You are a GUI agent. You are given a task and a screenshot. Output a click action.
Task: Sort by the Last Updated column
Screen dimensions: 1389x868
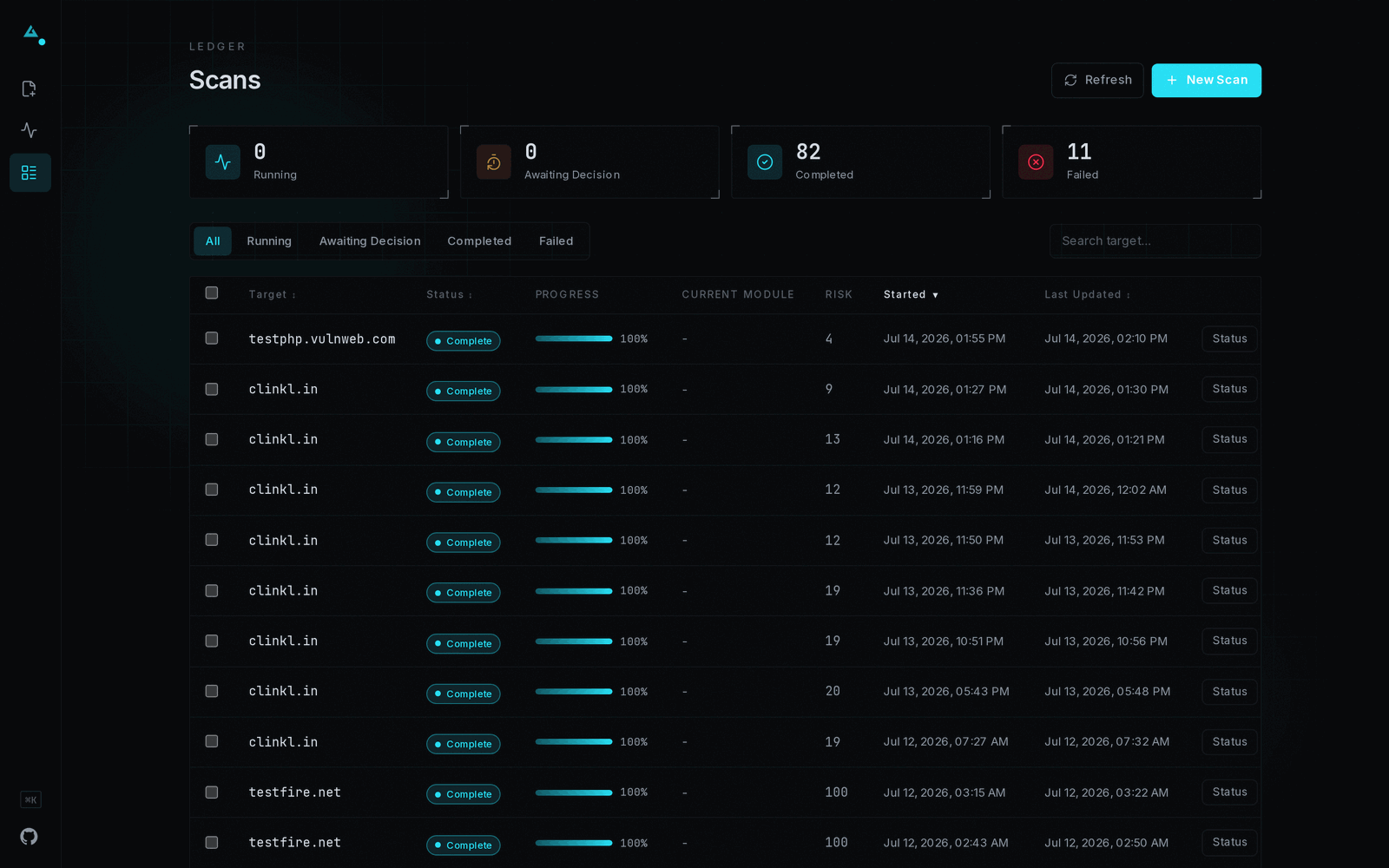click(x=1087, y=295)
